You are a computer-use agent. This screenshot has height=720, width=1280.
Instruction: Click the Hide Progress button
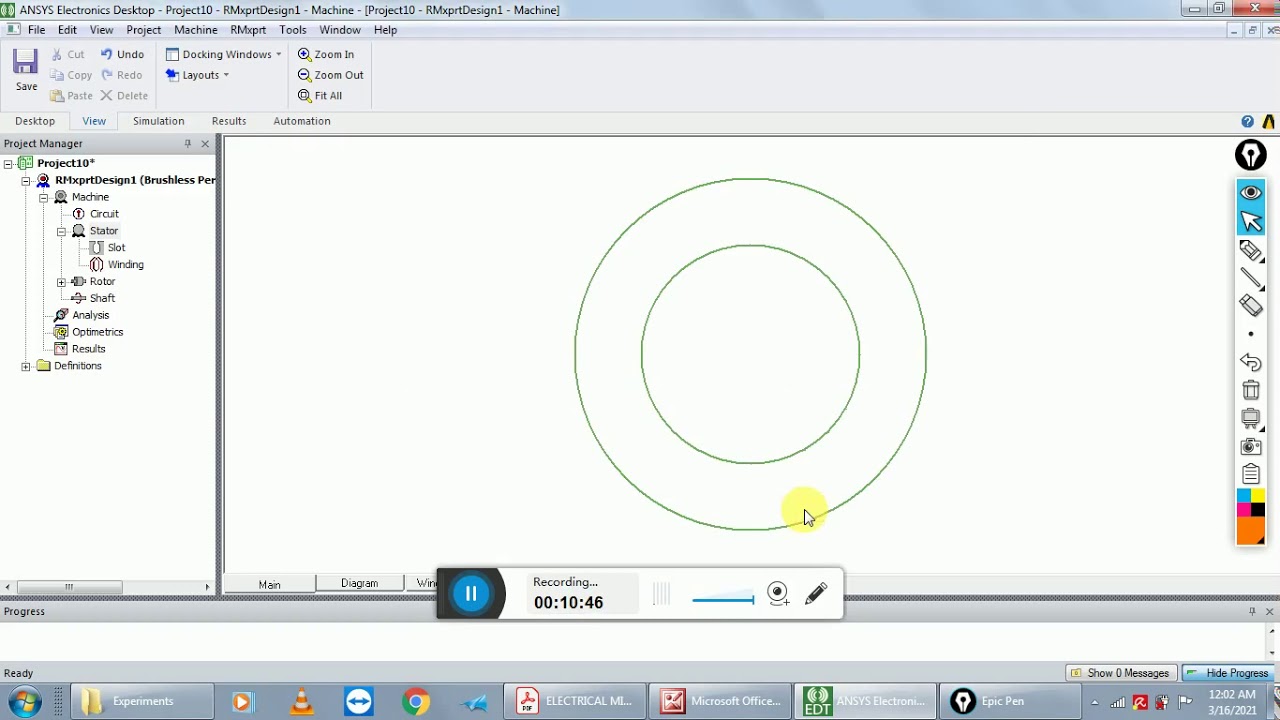(1229, 673)
